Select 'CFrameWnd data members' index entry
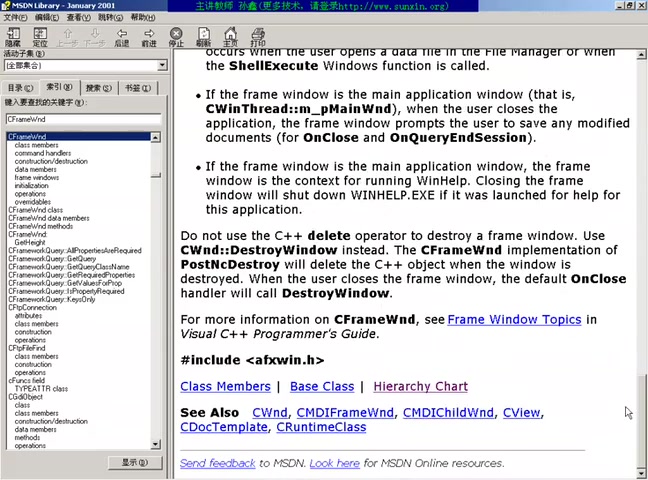Image resolution: width=648 pixels, height=480 pixels. pos(49,218)
